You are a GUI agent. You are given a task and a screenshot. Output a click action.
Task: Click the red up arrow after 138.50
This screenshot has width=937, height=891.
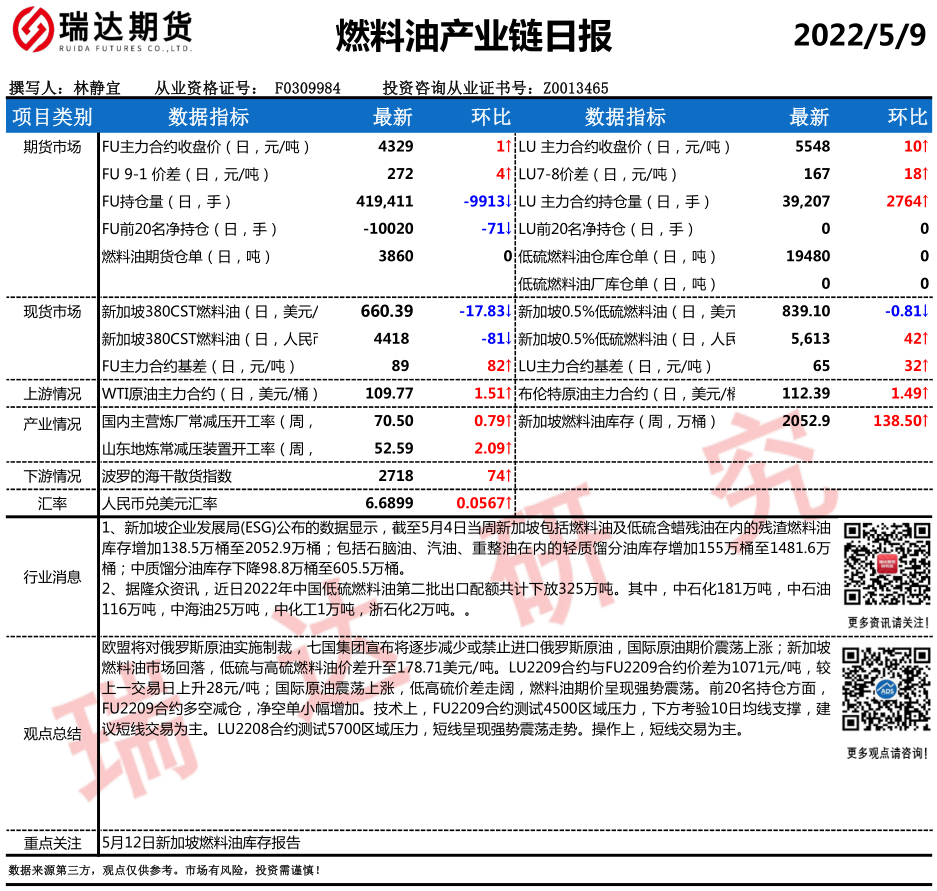pos(924,421)
